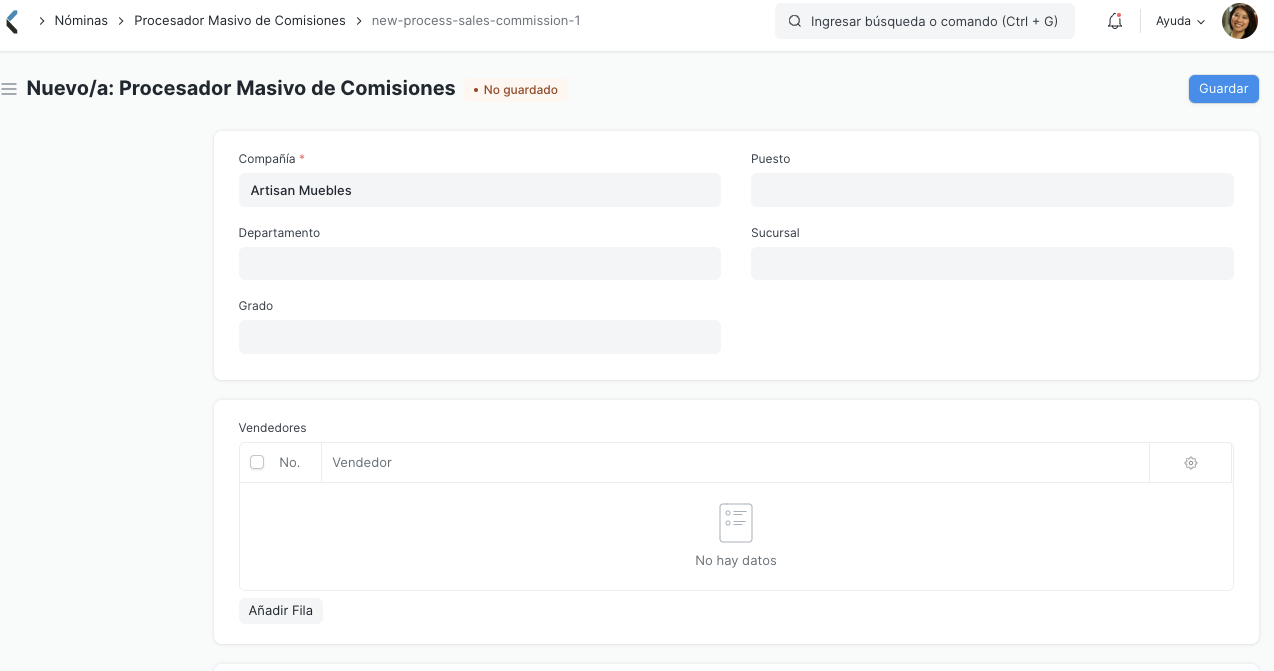Focus the Compañía field

tap(480, 190)
